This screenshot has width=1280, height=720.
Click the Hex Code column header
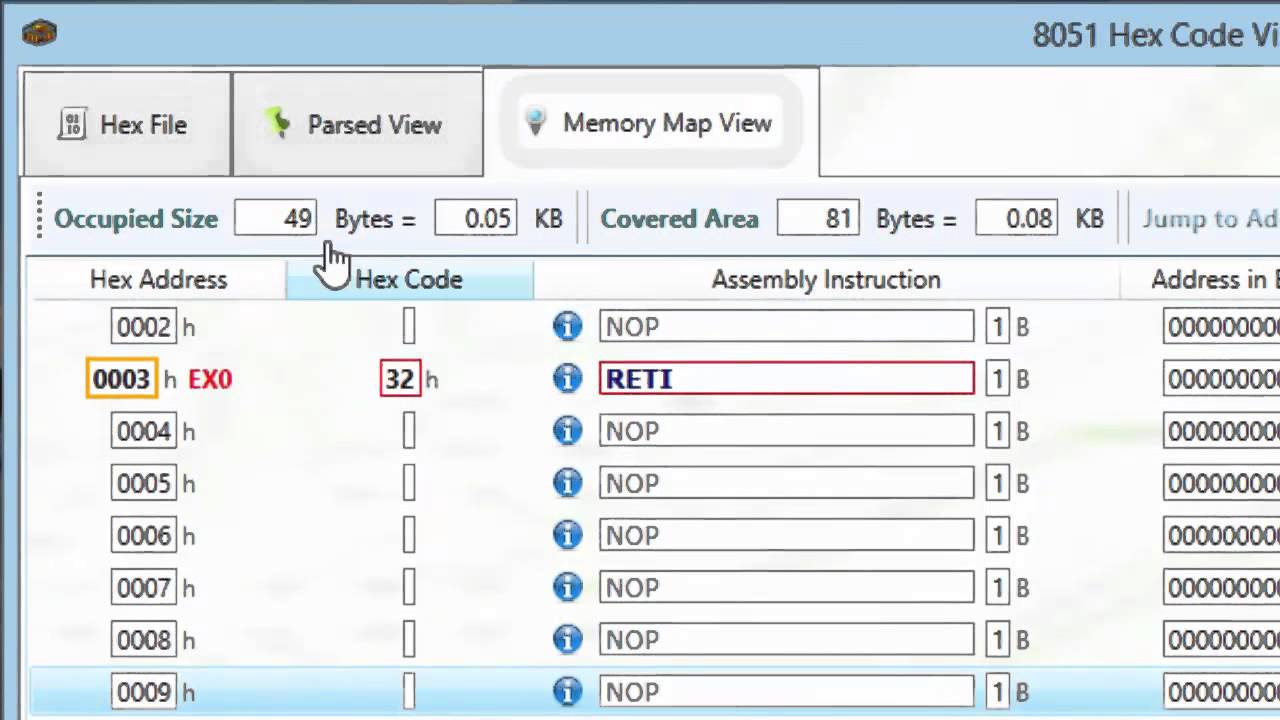pyautogui.click(x=409, y=280)
